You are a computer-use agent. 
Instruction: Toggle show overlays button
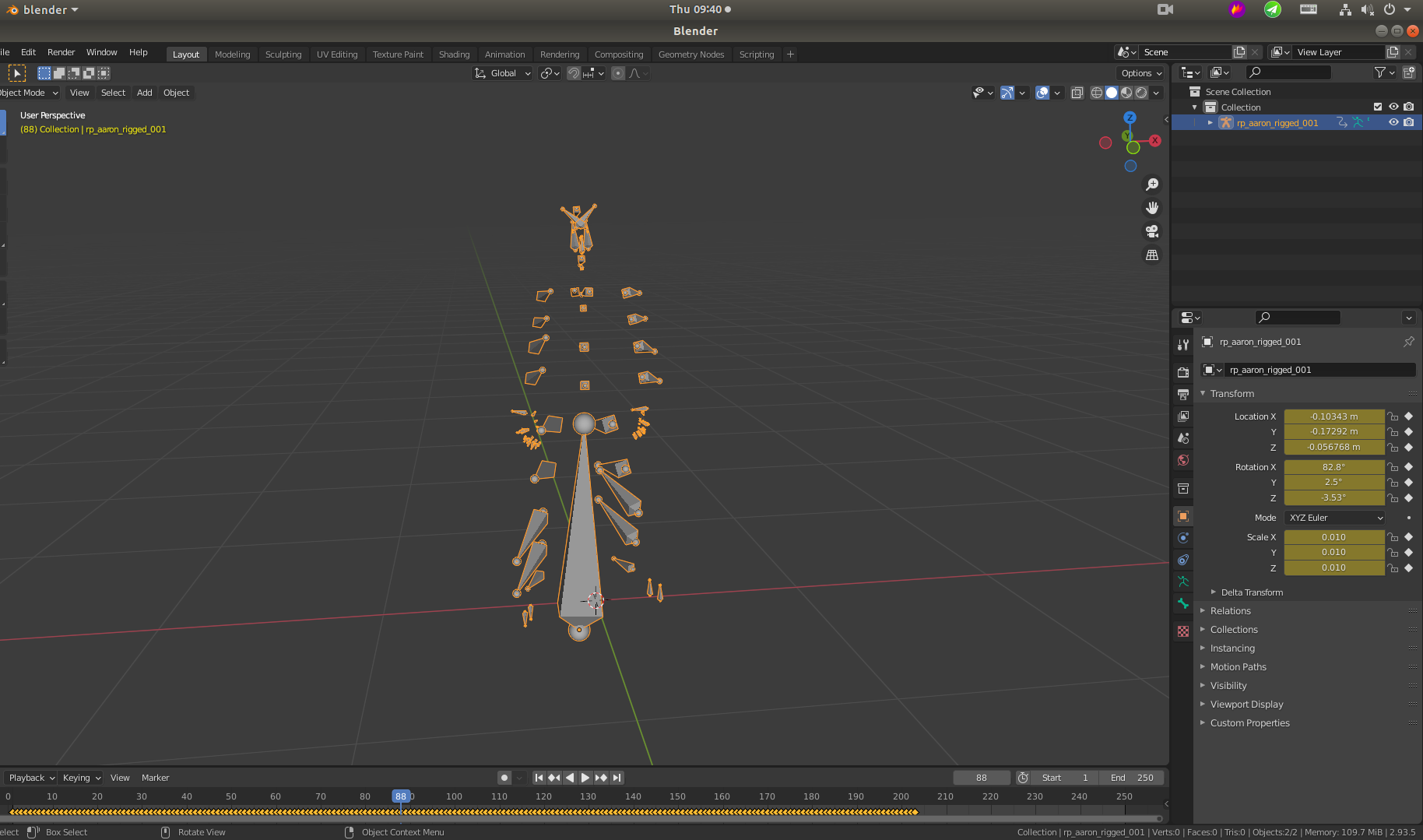pos(1042,93)
